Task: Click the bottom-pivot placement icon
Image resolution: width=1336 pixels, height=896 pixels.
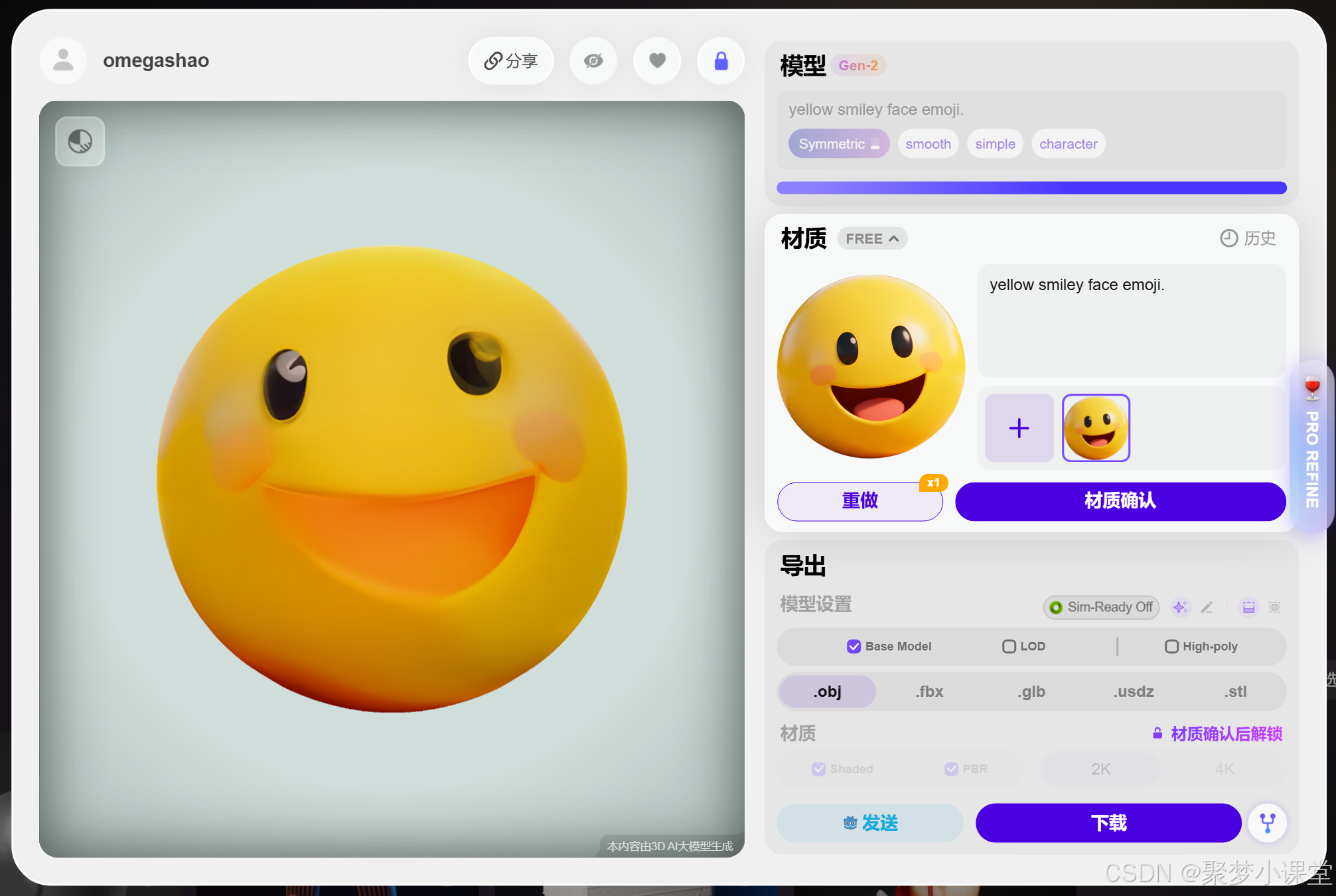Action: click(1248, 607)
